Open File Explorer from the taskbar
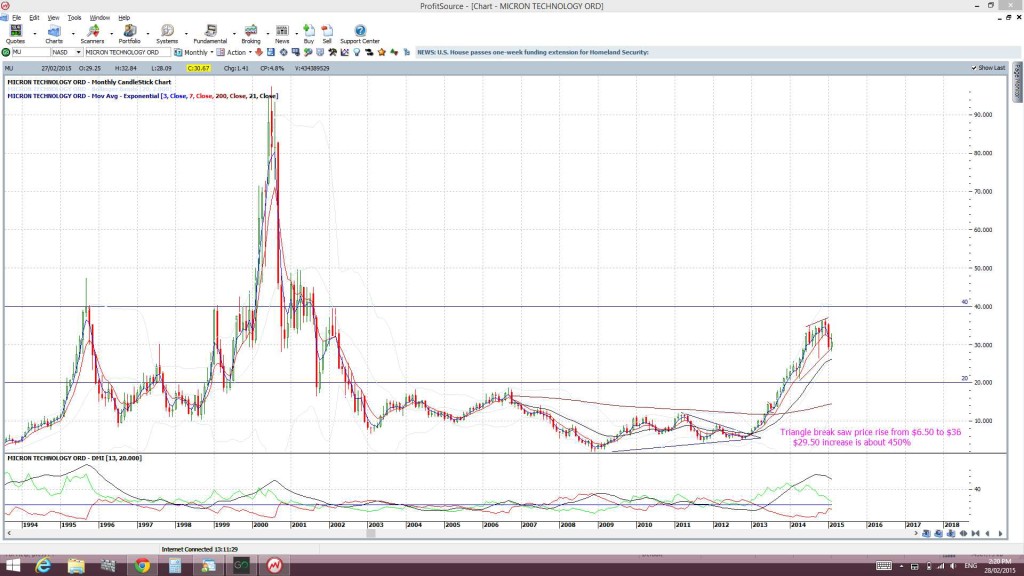This screenshot has width=1024, height=576. click(x=76, y=566)
